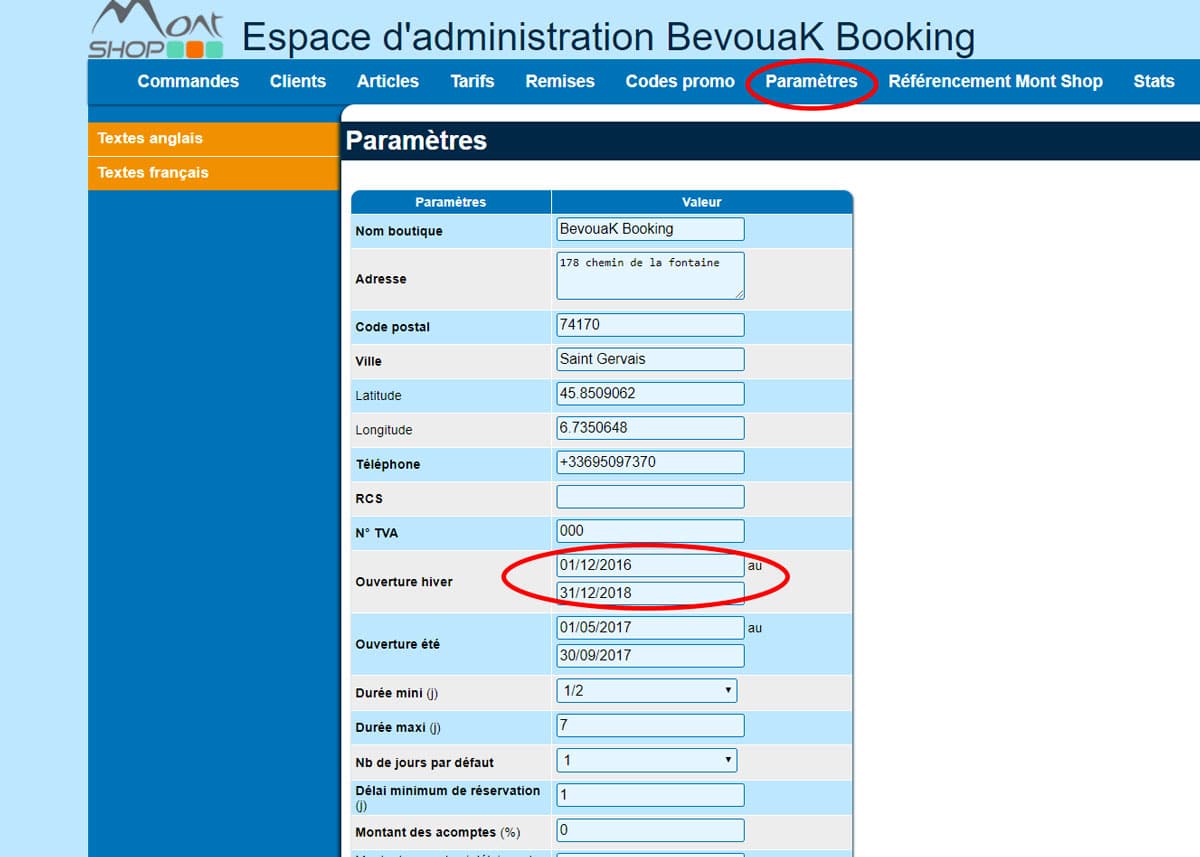The image size is (1200, 857).
Task: Open the Remises section
Action: (560, 81)
